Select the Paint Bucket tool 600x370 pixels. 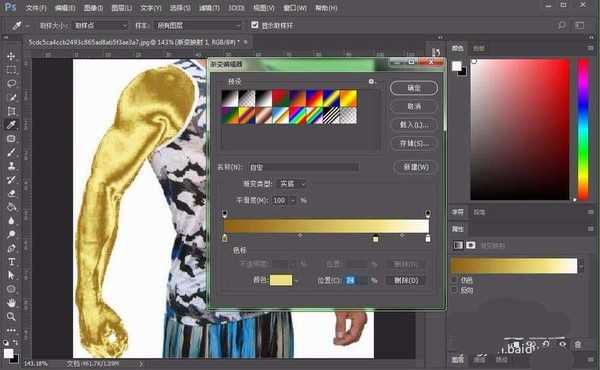coord(11,207)
